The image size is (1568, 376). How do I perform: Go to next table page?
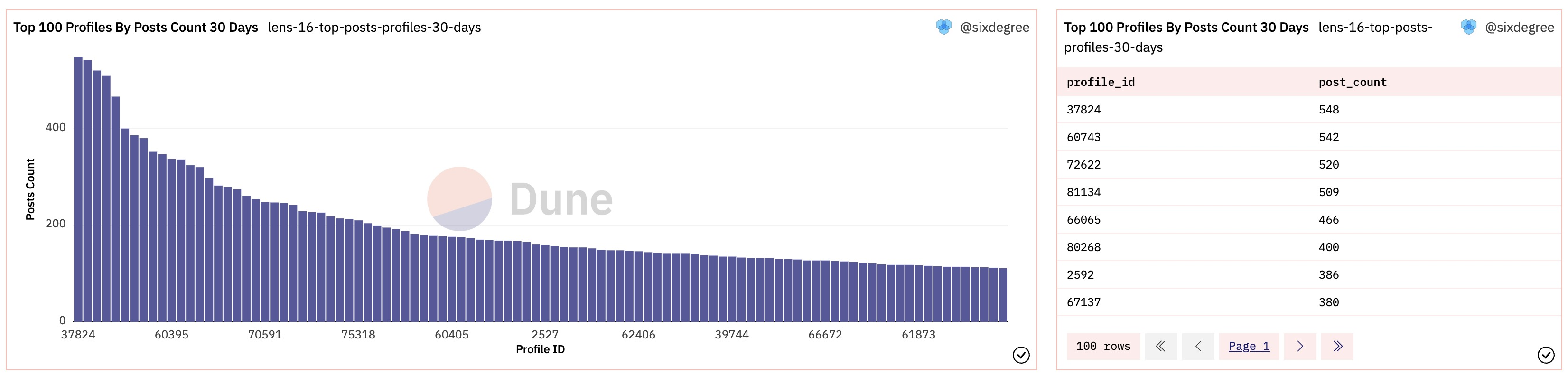[x=1299, y=346]
